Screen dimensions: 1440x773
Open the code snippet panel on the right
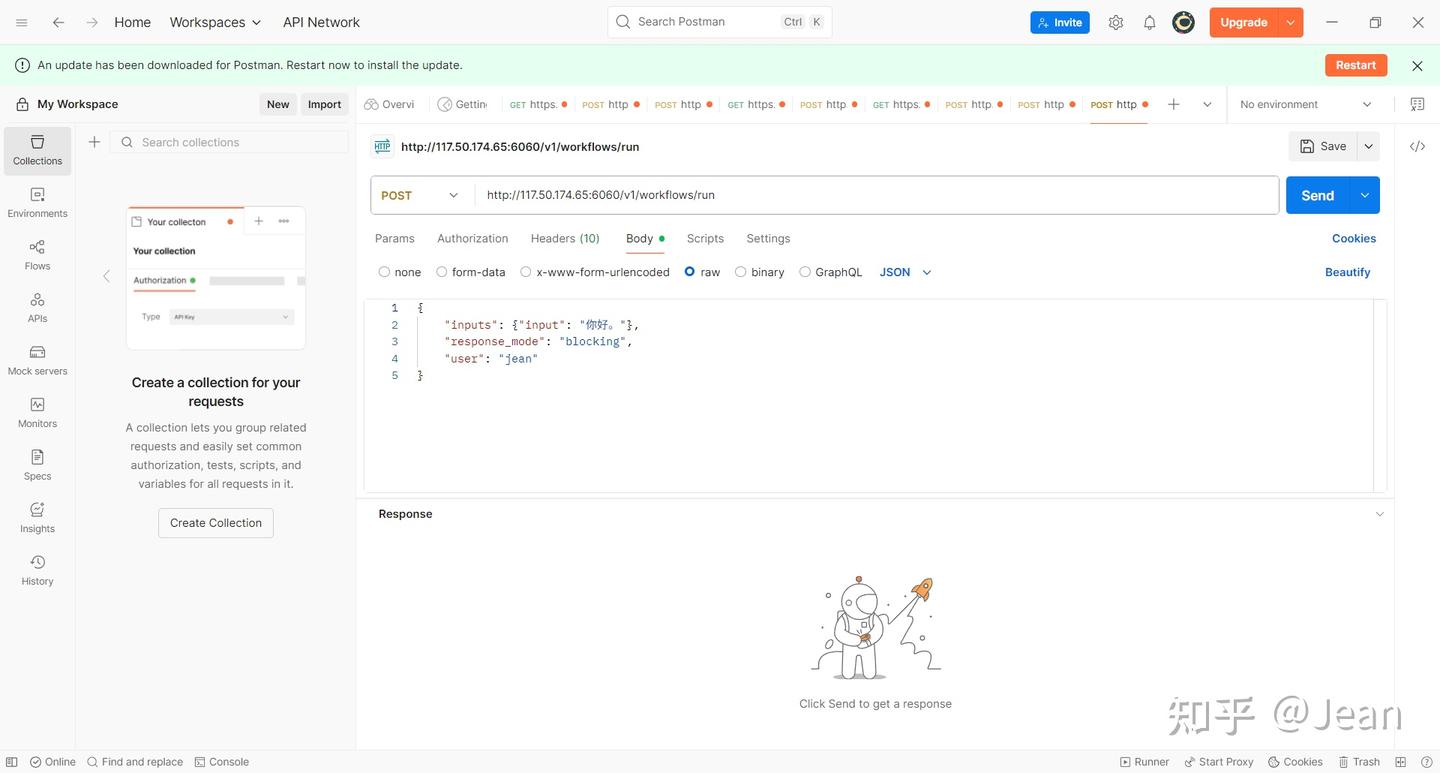click(1417, 145)
